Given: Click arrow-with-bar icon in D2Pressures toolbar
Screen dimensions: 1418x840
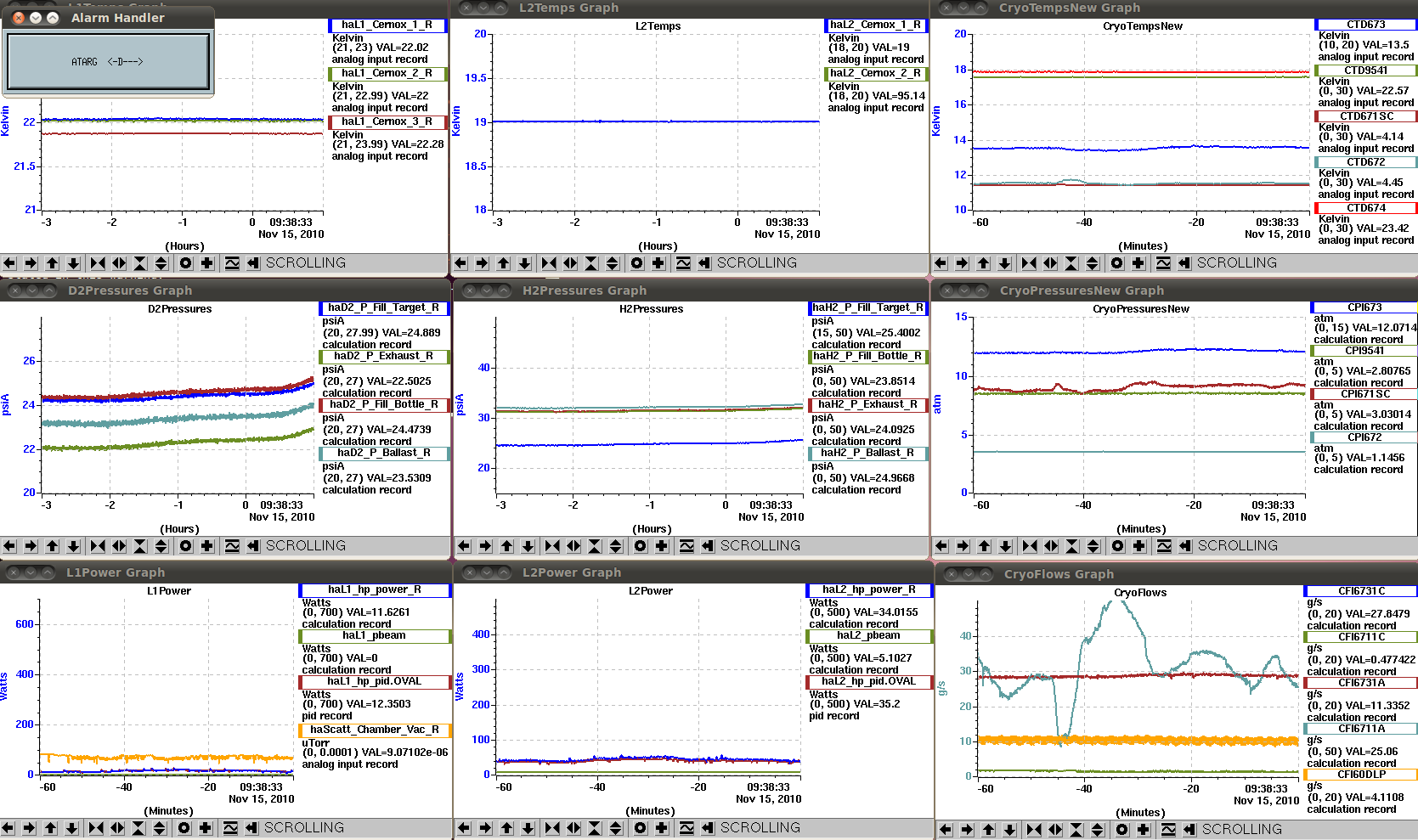Looking at the screenshot, I should [x=252, y=546].
